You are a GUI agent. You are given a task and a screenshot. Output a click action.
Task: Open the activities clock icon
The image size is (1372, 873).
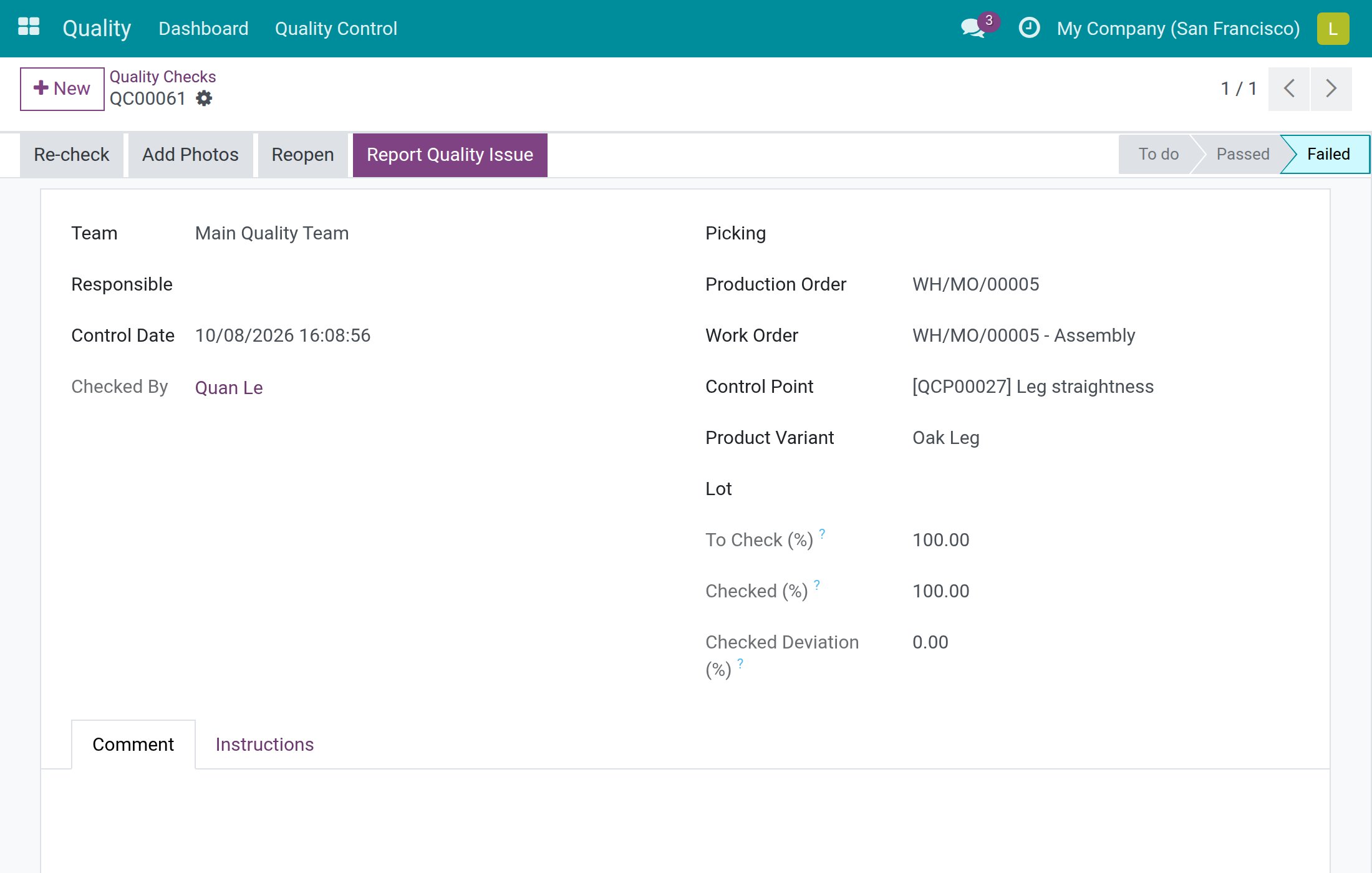click(x=1029, y=28)
